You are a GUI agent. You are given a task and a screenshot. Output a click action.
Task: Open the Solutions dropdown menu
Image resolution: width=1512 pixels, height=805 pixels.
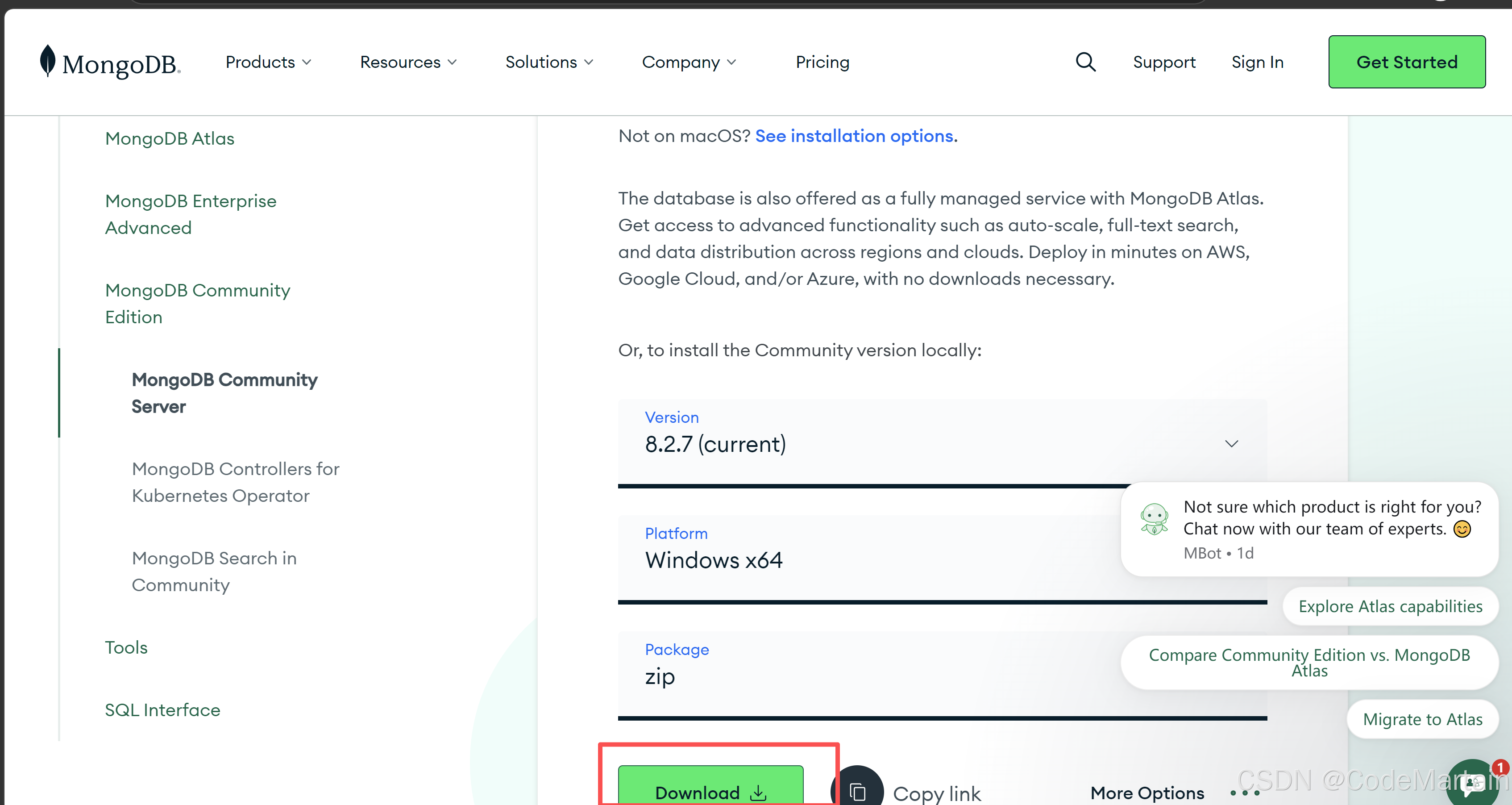coord(549,62)
